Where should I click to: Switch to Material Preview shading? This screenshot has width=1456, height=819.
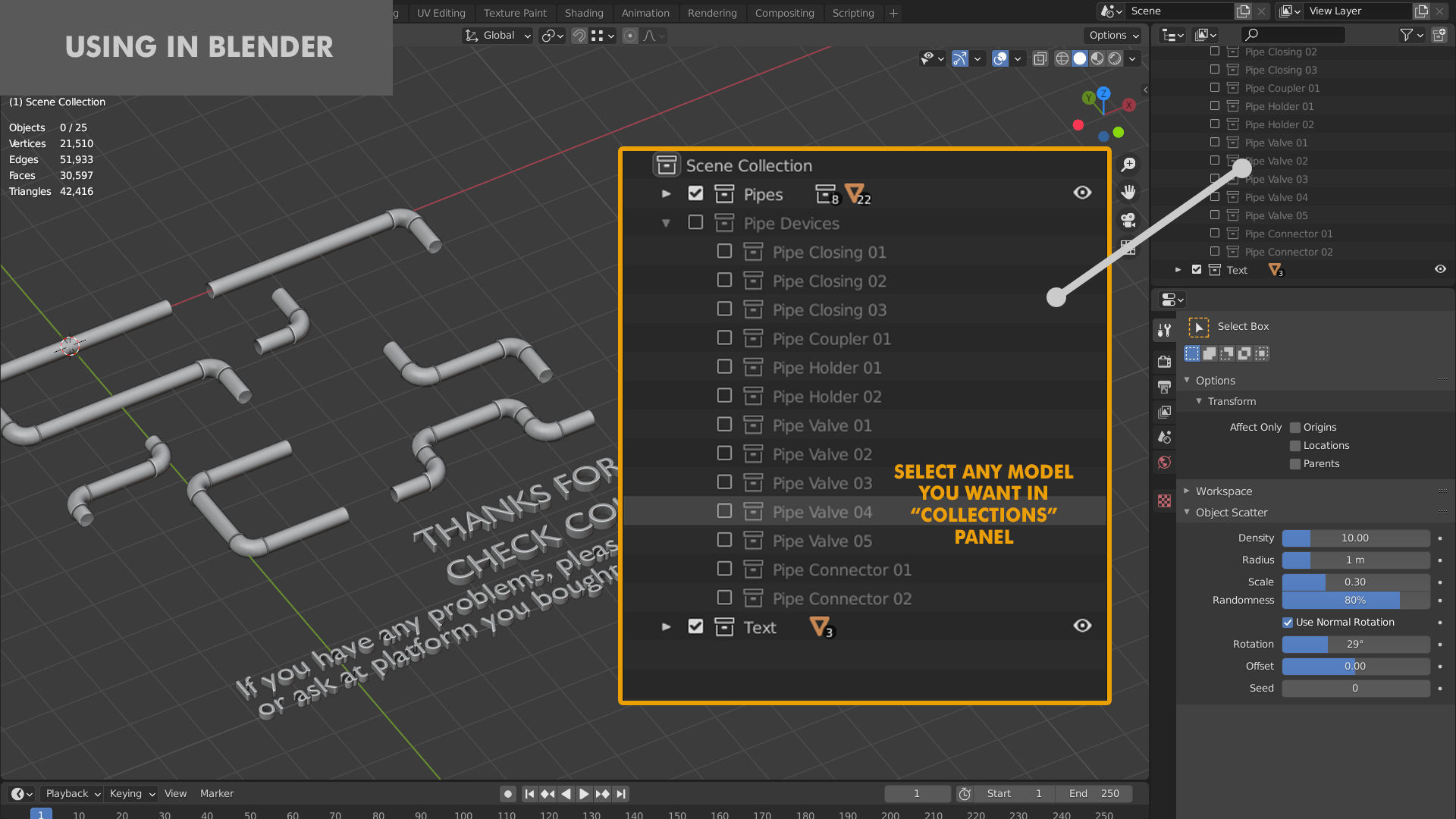click(x=1097, y=58)
